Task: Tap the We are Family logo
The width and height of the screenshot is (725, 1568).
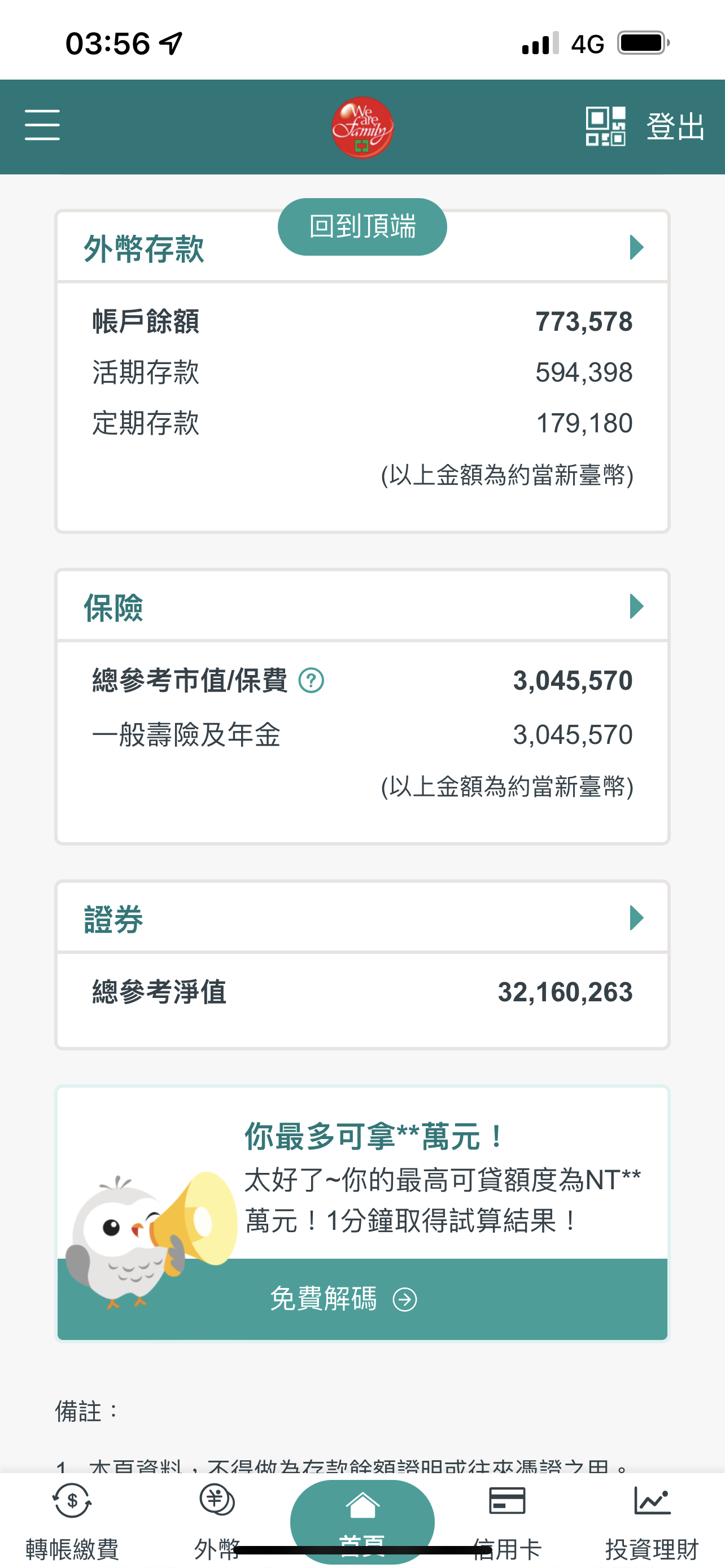Action: 362,128
